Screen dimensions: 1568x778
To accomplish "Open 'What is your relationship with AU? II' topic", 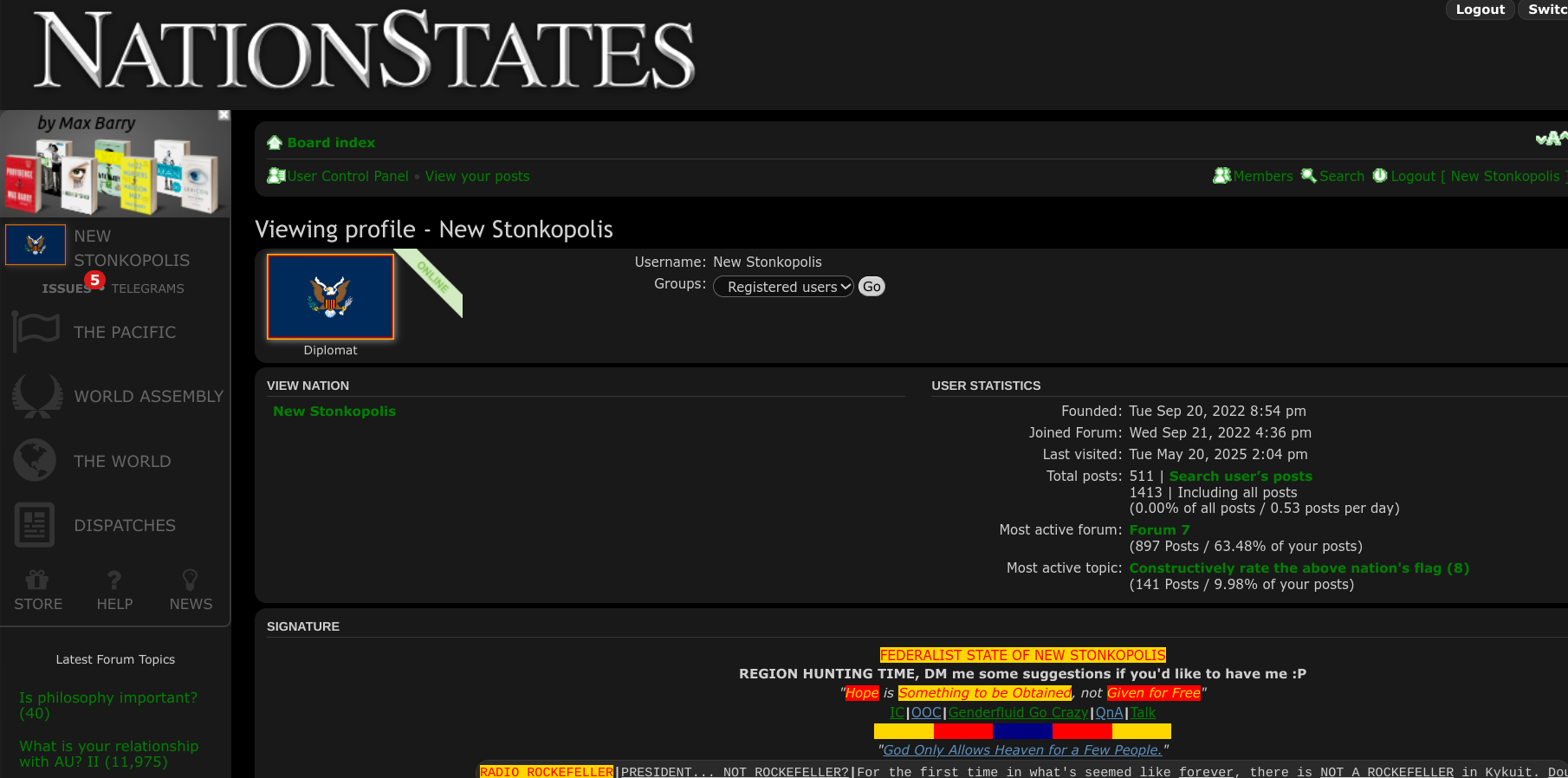I will (x=109, y=754).
